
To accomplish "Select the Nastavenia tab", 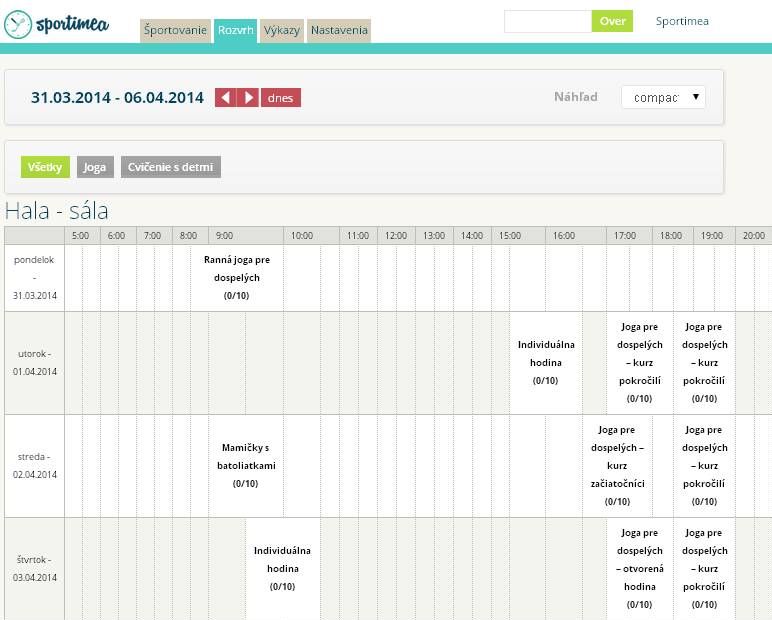I will (x=339, y=31).
